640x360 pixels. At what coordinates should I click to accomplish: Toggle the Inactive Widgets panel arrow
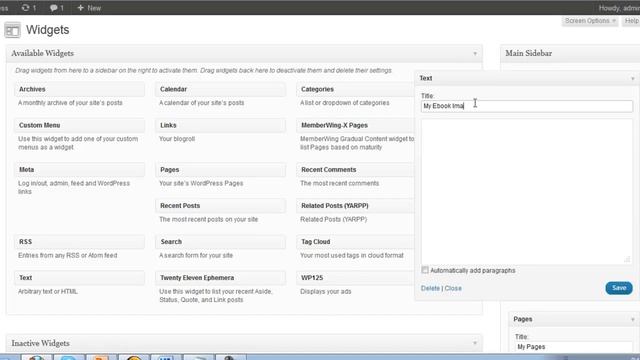click(475, 343)
